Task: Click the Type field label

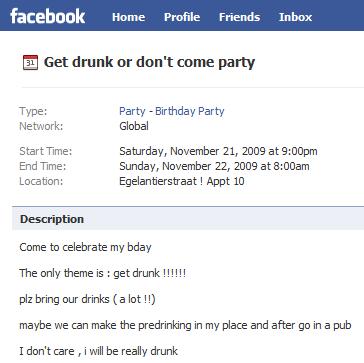Action: point(33,111)
